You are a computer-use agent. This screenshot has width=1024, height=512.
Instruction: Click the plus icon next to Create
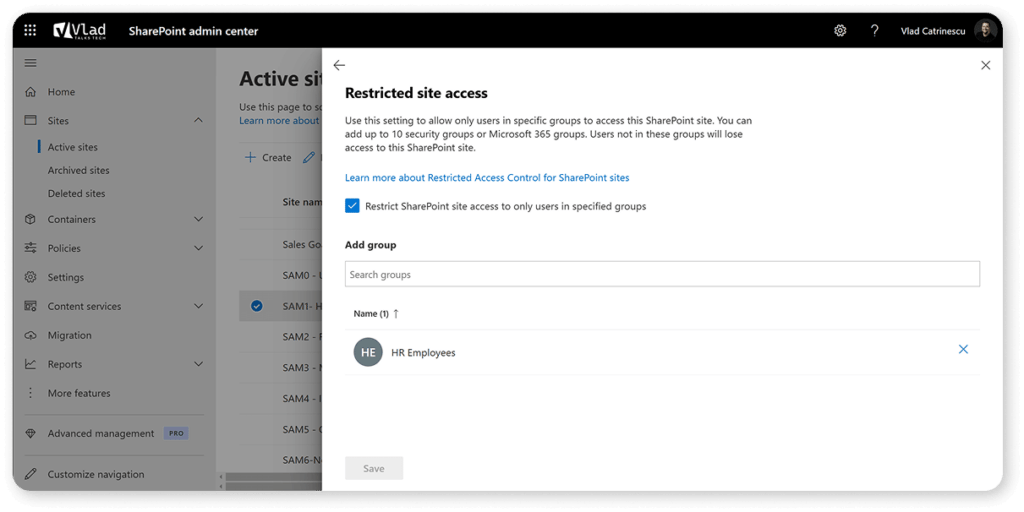pos(249,157)
